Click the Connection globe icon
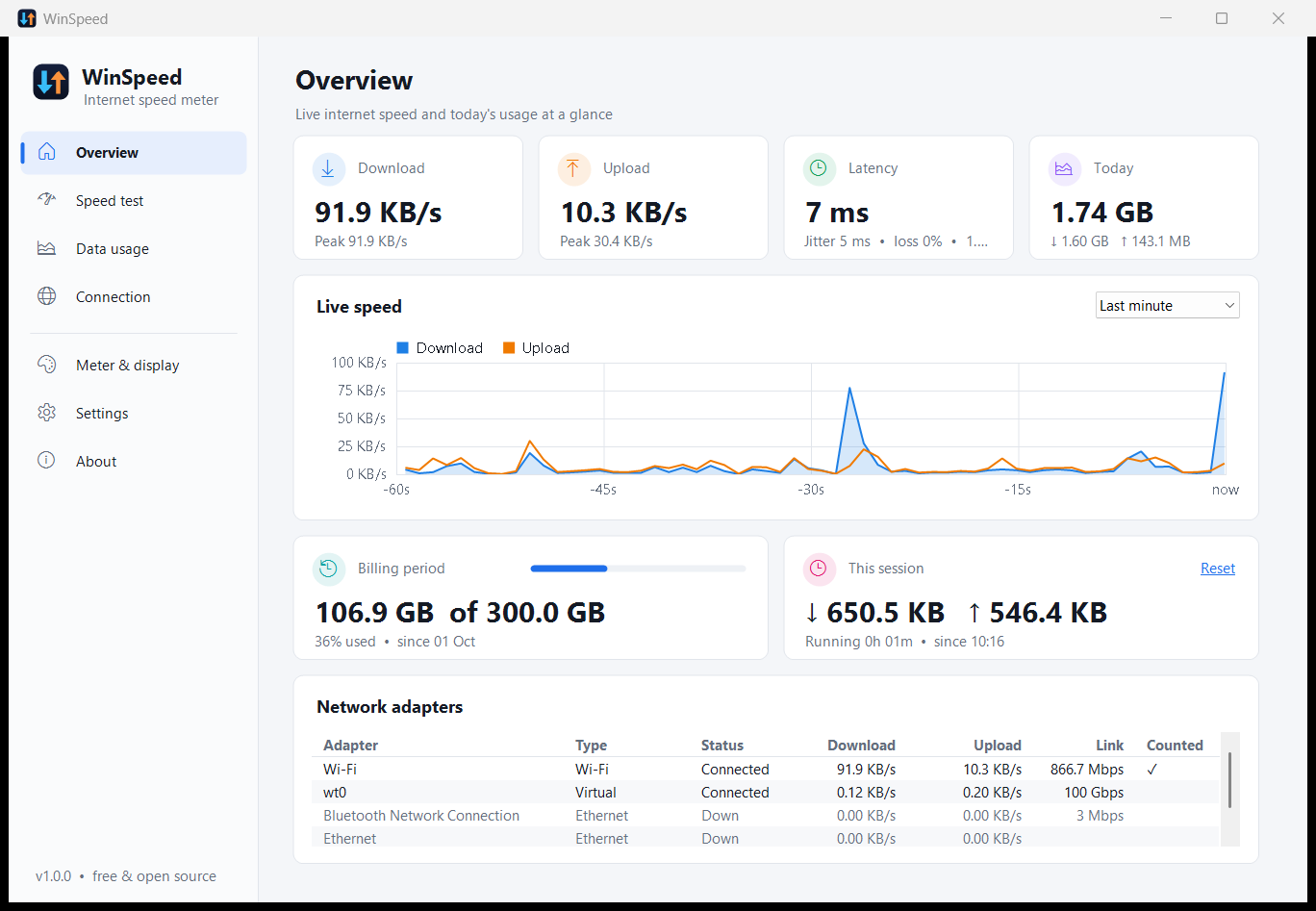This screenshot has height=911, width=1316. 46,296
